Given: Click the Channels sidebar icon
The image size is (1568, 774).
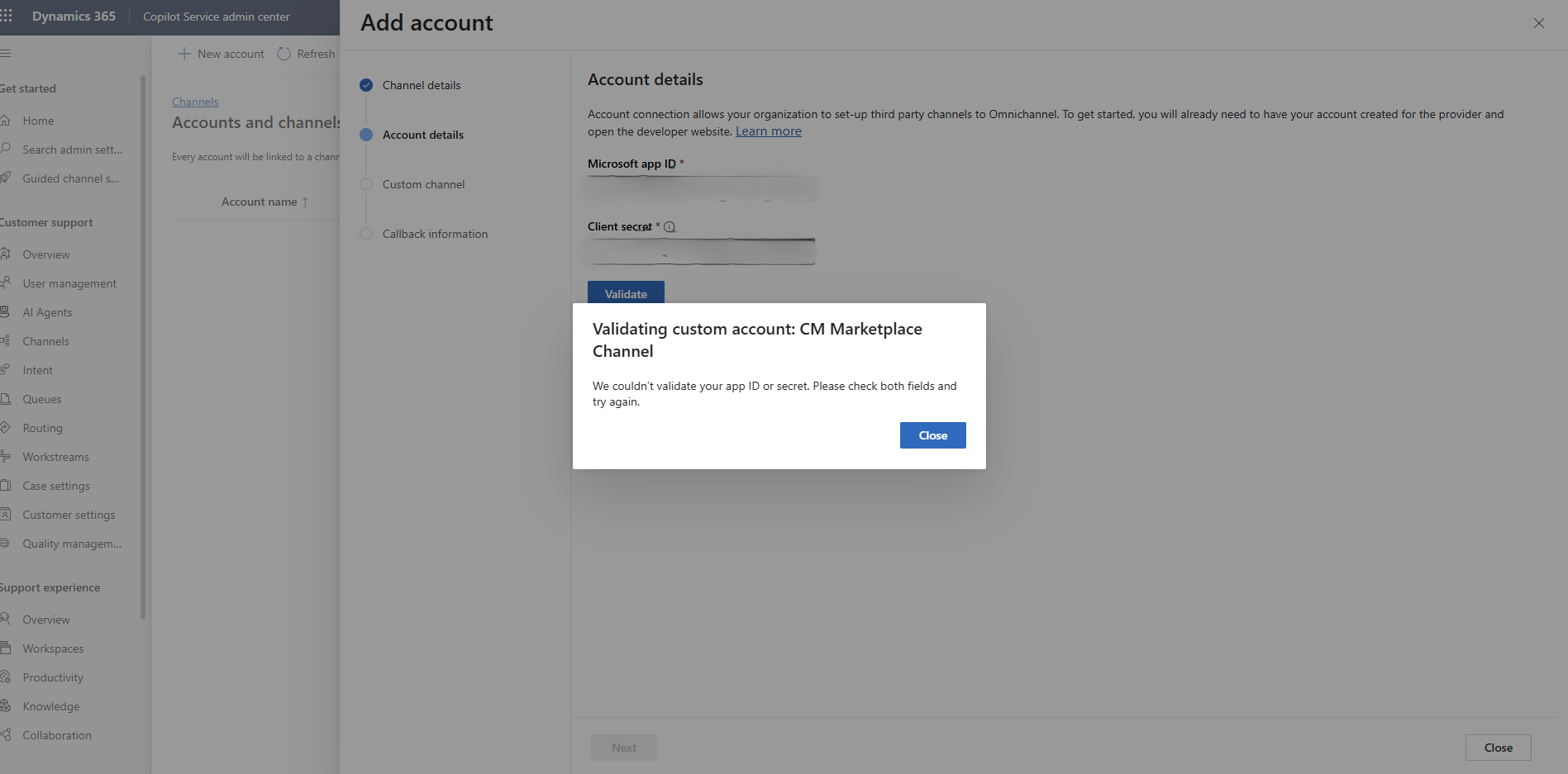Looking at the screenshot, I should point(5,341).
